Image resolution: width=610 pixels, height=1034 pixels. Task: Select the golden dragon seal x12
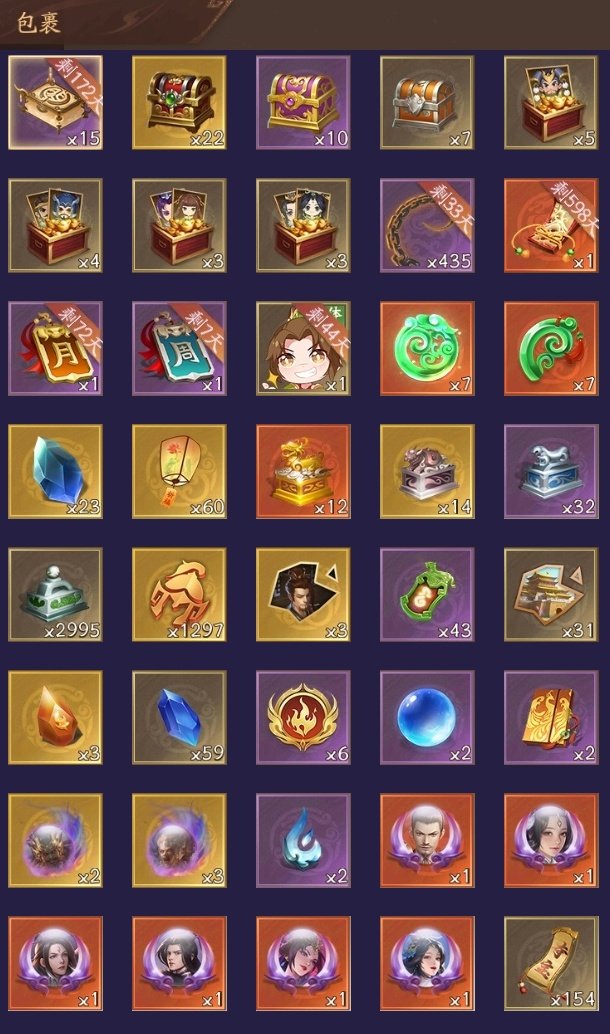tap(303, 471)
